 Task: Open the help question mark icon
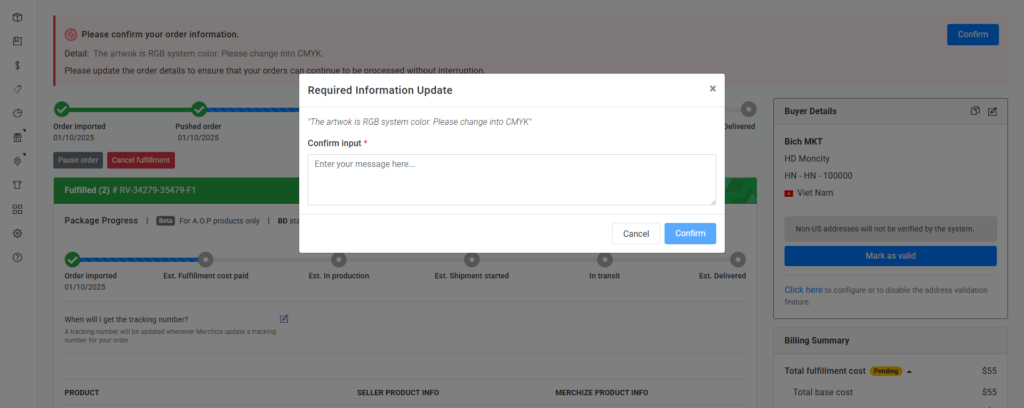click(17, 257)
